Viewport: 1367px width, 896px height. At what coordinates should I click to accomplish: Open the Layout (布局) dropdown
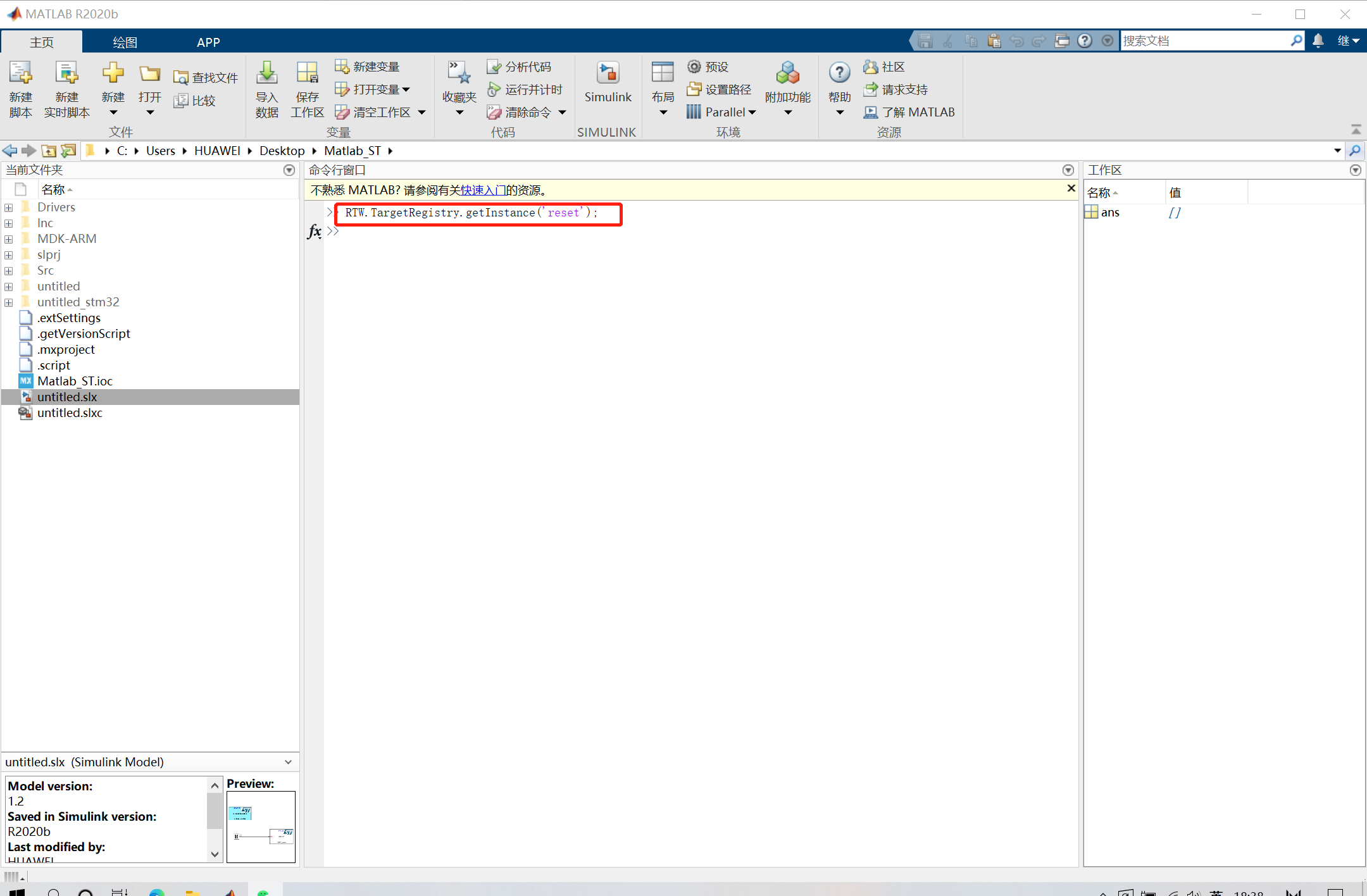(x=663, y=113)
